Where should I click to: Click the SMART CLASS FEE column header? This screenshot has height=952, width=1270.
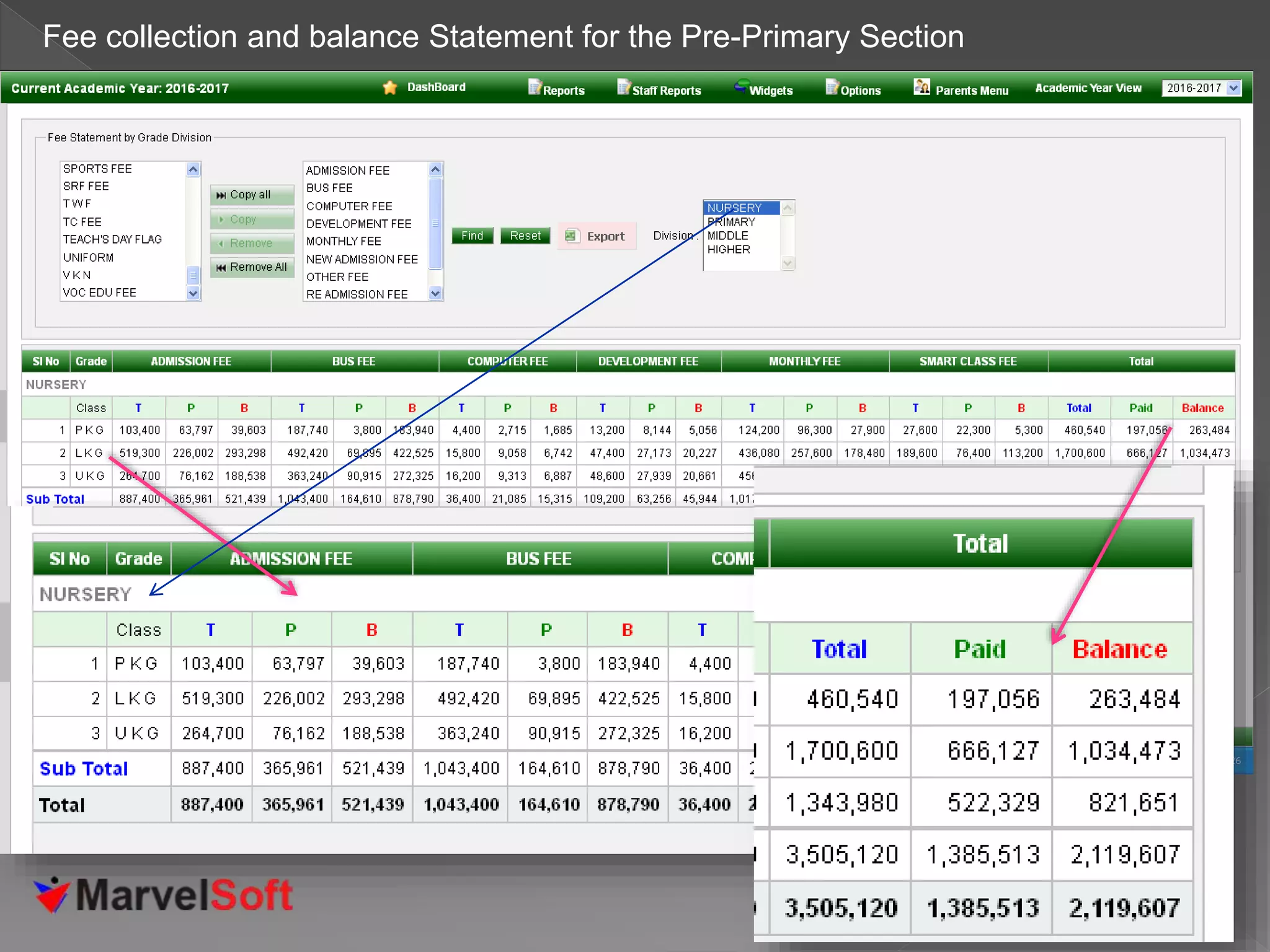pos(968,361)
